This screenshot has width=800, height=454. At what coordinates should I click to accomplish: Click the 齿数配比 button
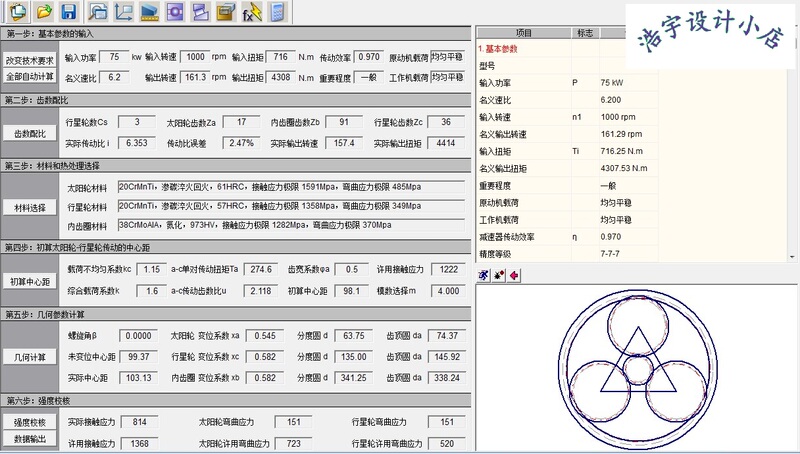[x=30, y=134]
